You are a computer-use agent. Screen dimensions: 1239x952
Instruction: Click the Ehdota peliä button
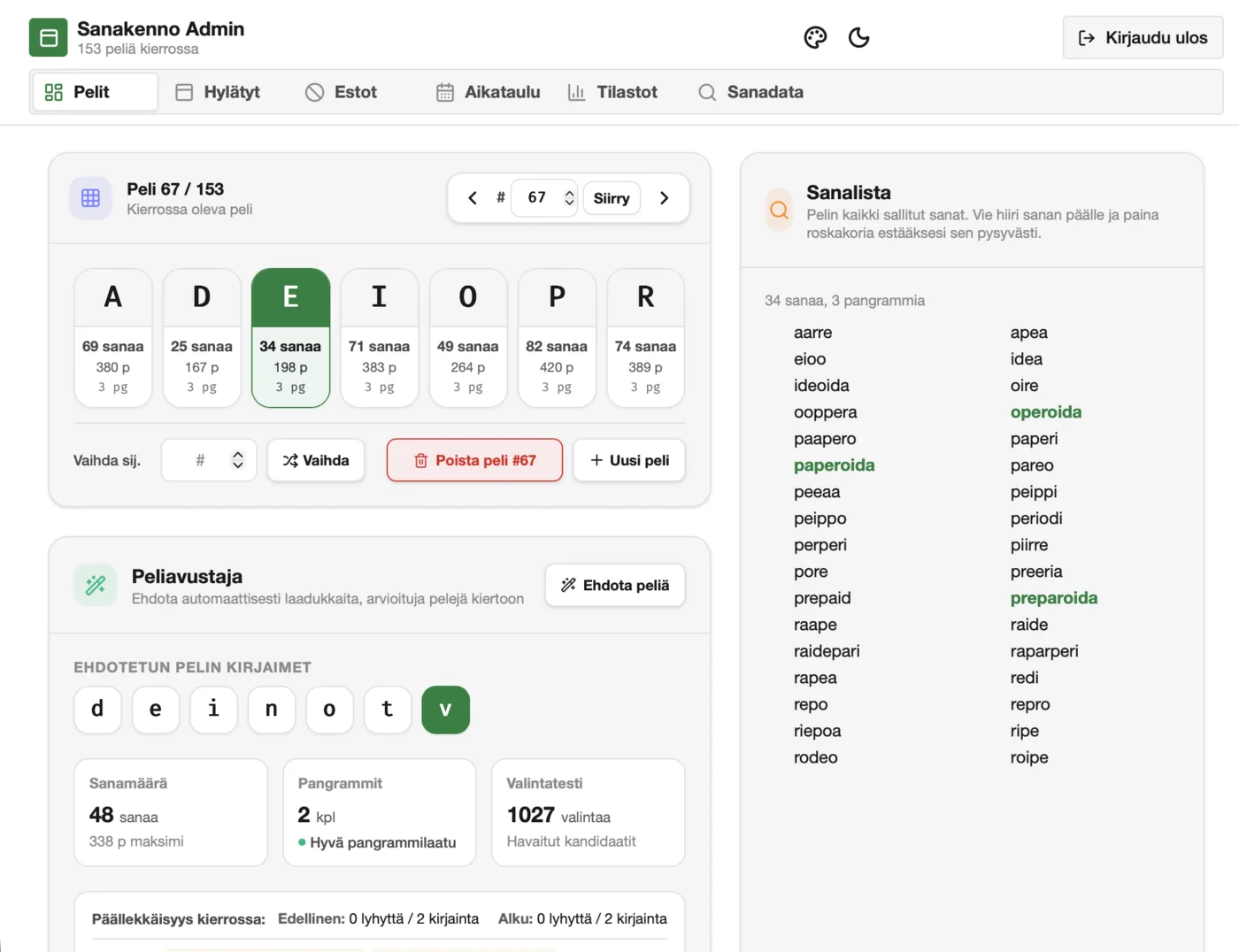[615, 585]
